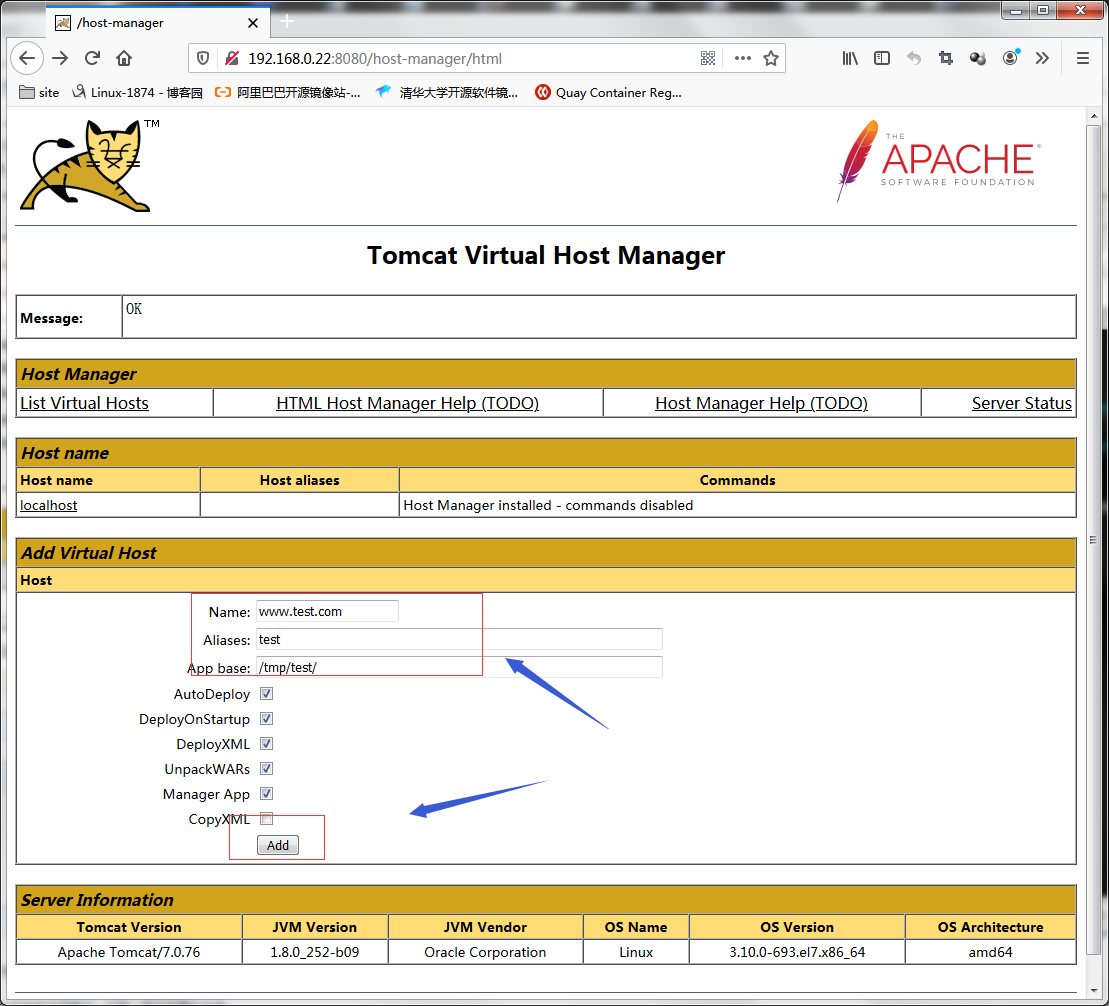This screenshot has height=1006, width=1109.
Task: Open the Server Status link
Action: point(1021,403)
